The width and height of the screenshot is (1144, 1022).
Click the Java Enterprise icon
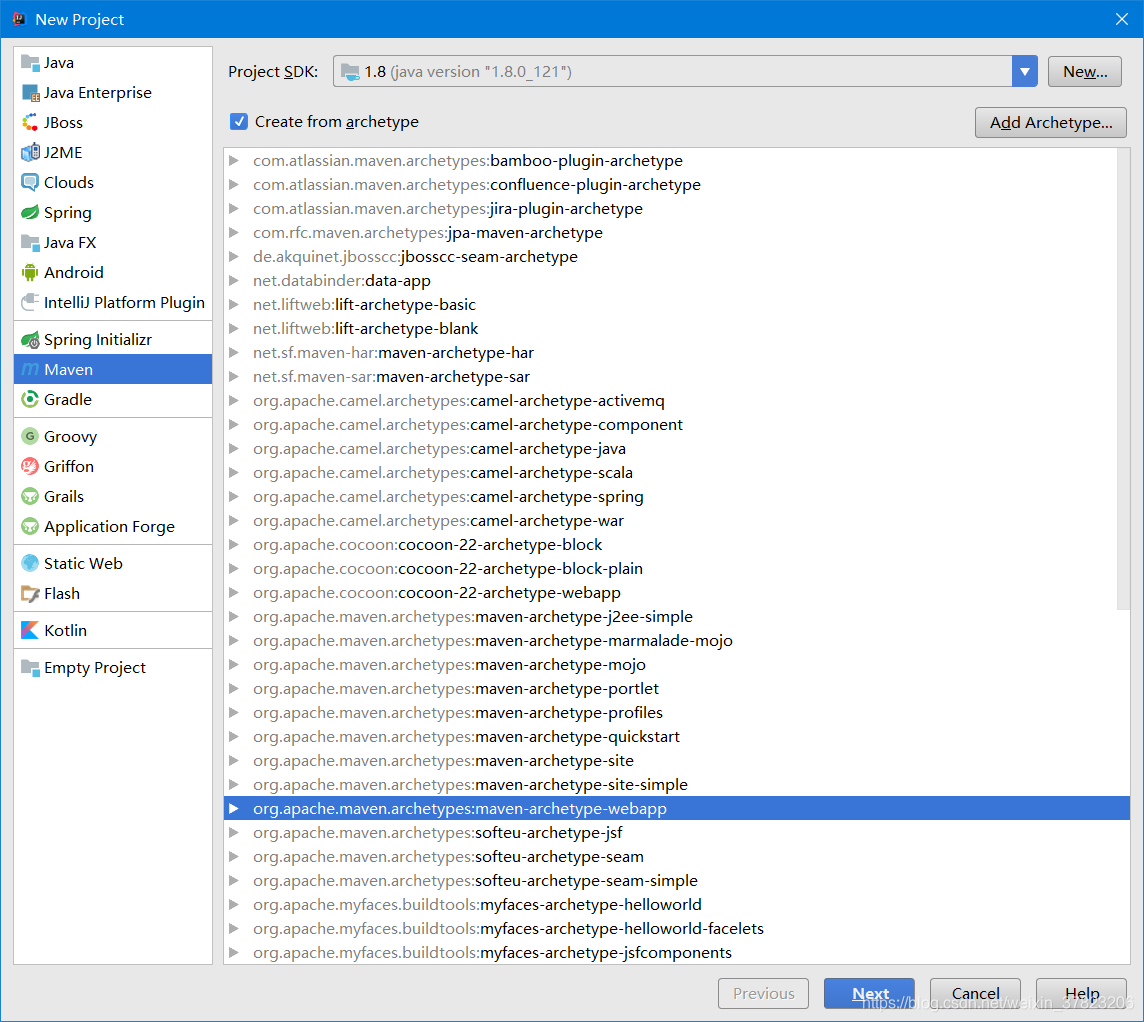[x=30, y=93]
